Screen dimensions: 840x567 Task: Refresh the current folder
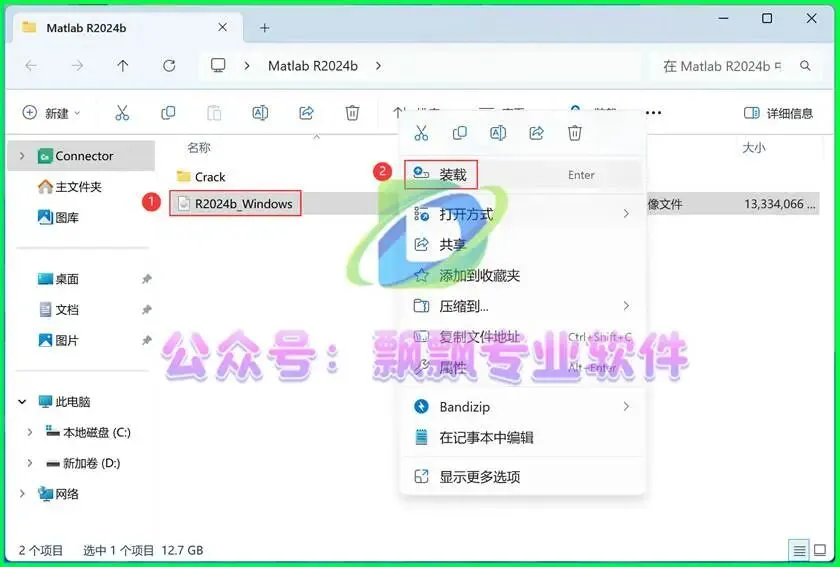point(169,66)
